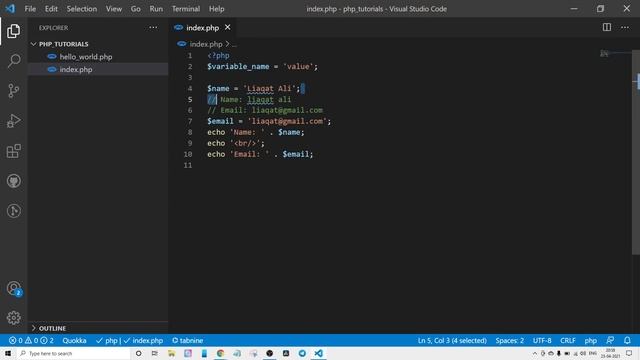The image size is (640, 360).
Task: Click line number 10 in gutter
Action: click(x=188, y=154)
